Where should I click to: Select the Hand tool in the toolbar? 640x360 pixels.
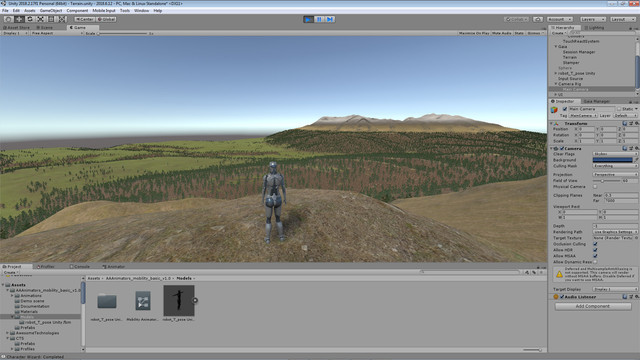pyautogui.click(x=8, y=19)
